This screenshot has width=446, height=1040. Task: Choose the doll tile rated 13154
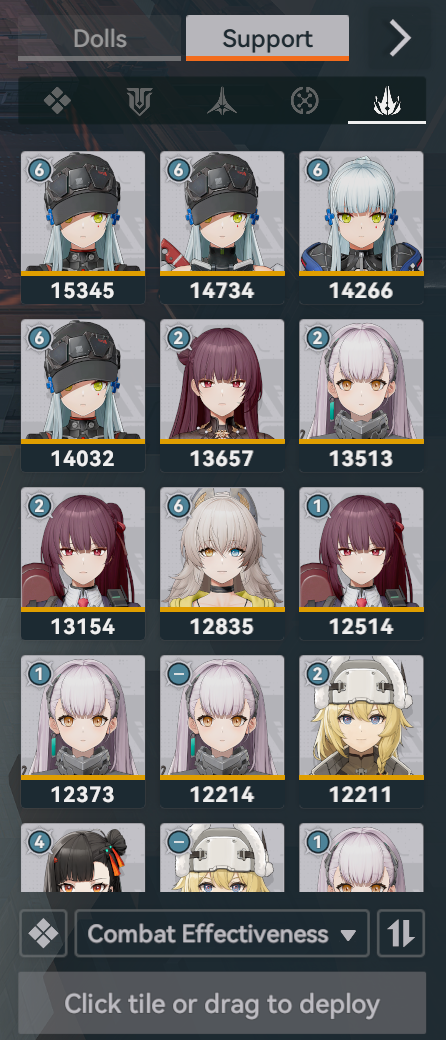click(83, 564)
